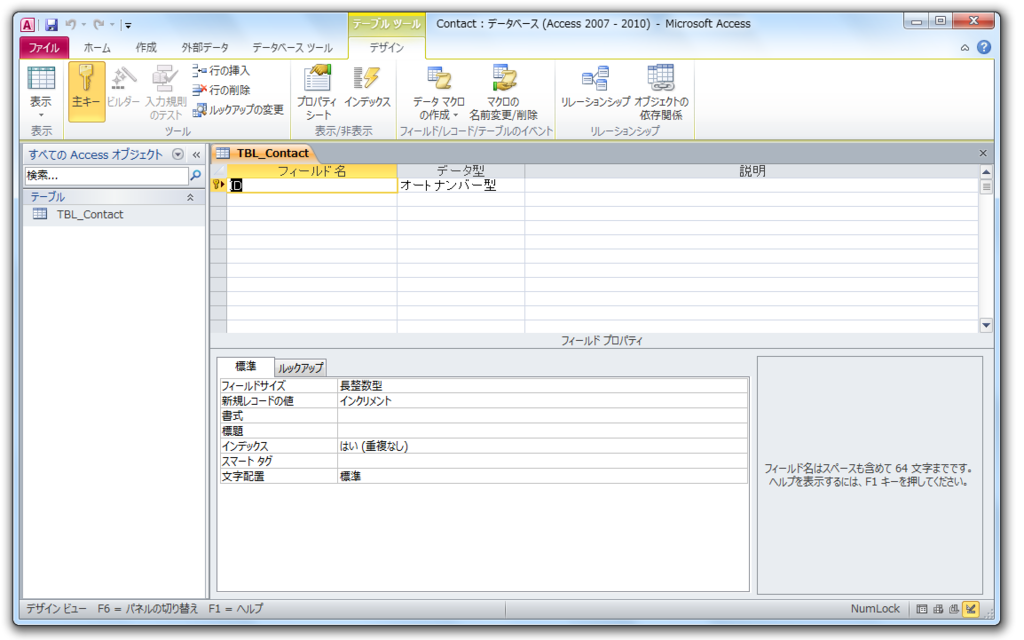The image size is (1024, 640).
Task: Click the ID field name cell
Action: click(312, 185)
